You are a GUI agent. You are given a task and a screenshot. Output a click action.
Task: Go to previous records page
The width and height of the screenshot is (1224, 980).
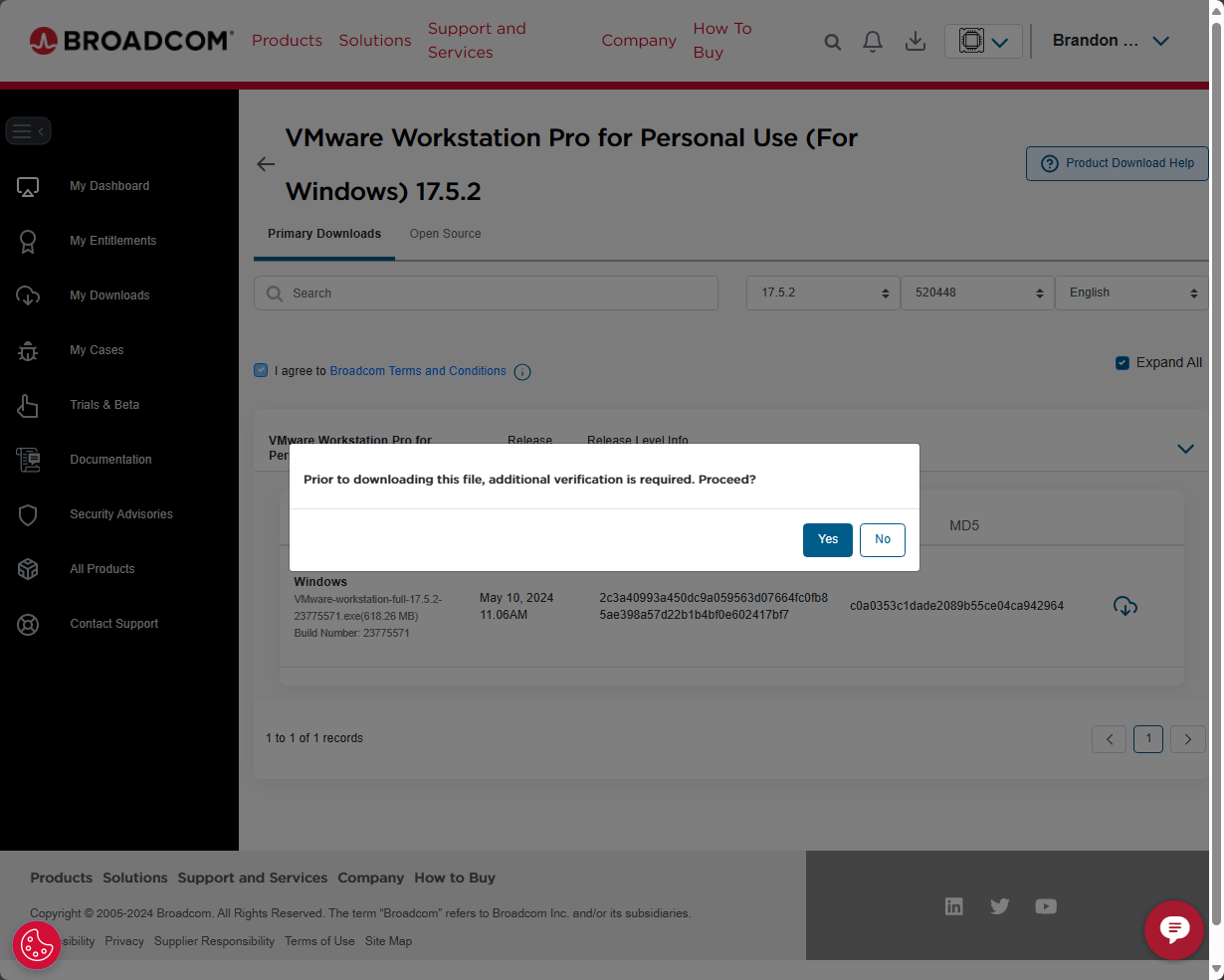[1110, 739]
